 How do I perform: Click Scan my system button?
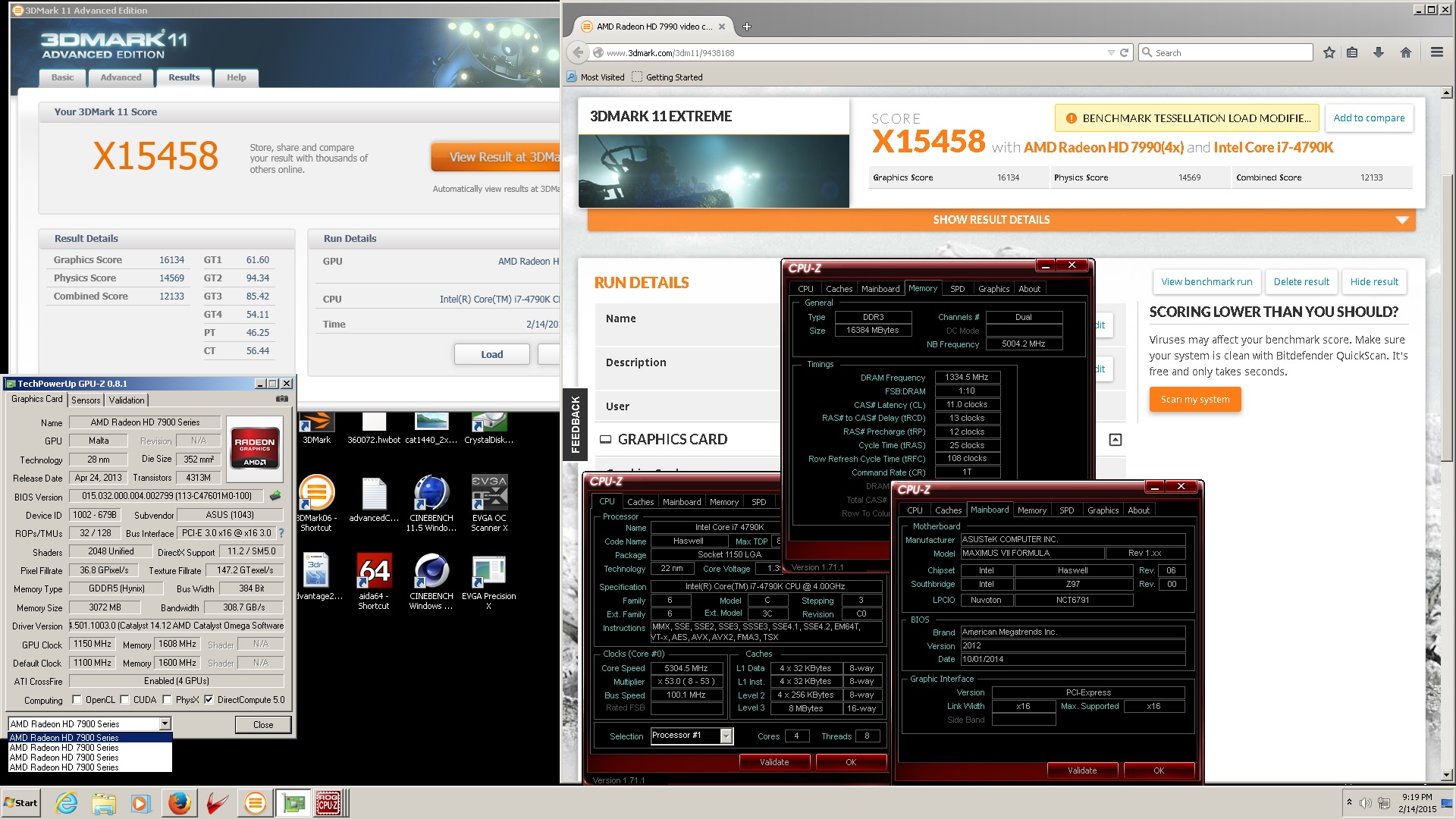1195,400
